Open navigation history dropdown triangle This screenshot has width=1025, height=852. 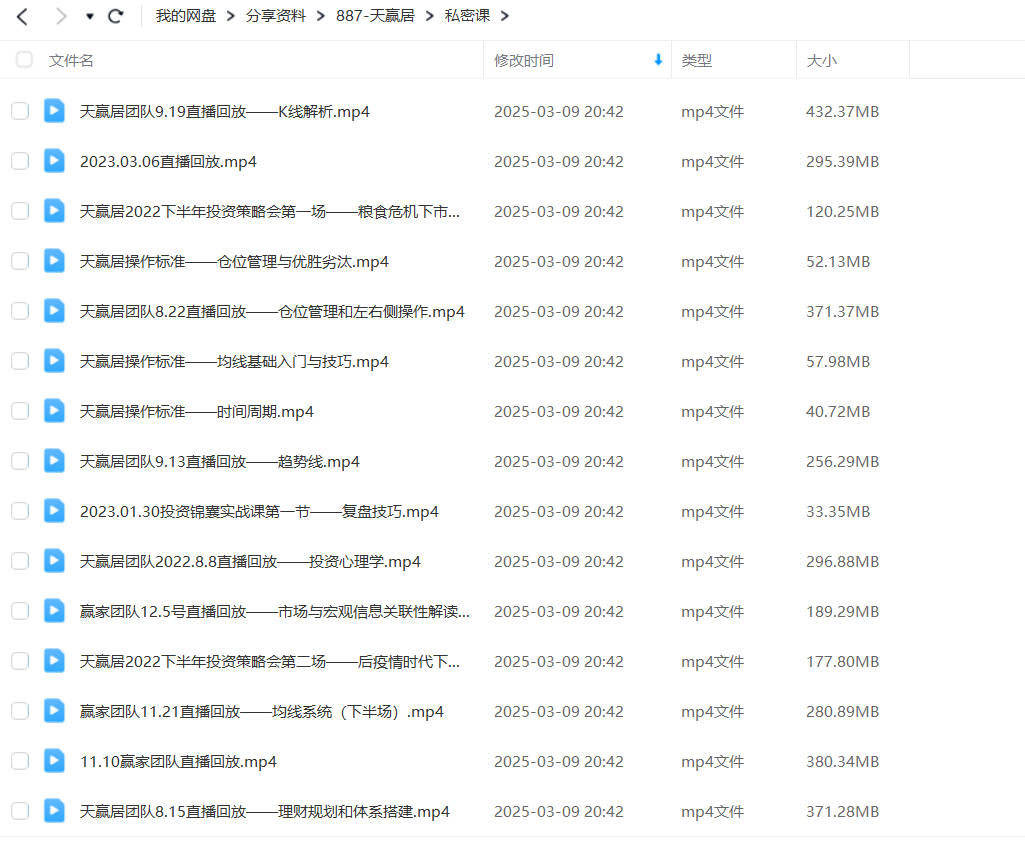point(90,16)
